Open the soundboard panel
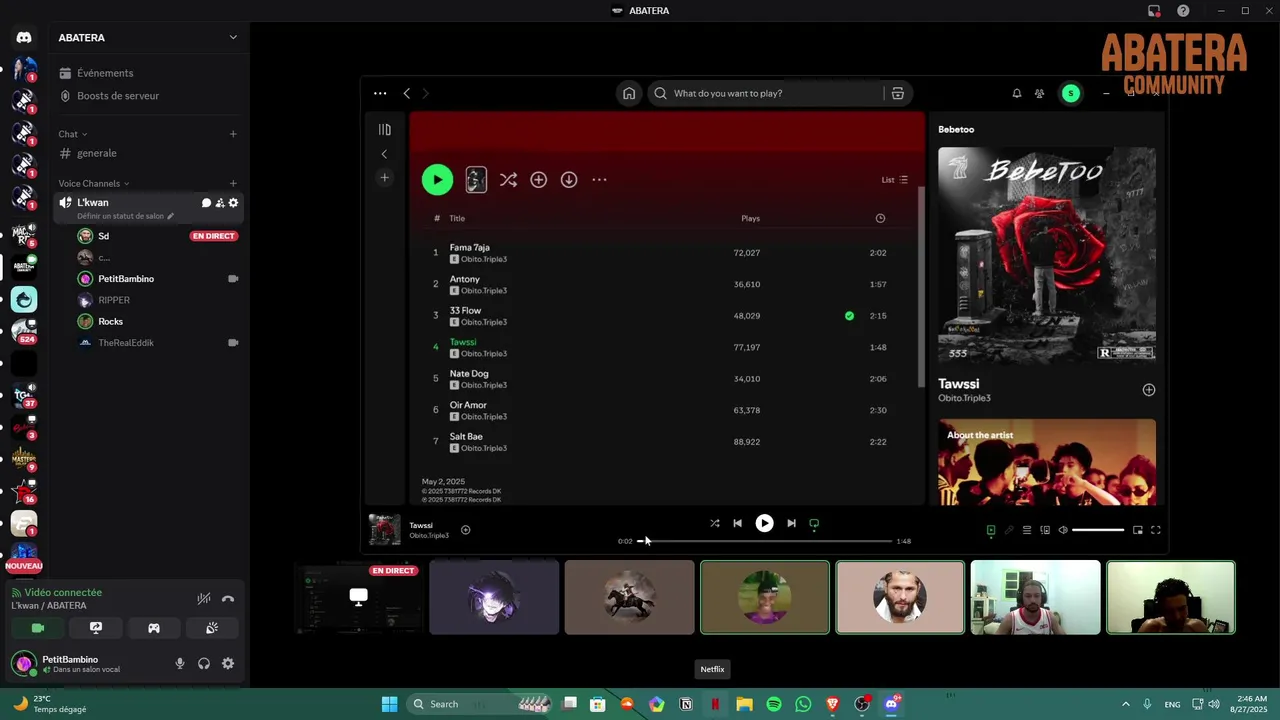The width and height of the screenshot is (1280, 720). [x=212, y=628]
